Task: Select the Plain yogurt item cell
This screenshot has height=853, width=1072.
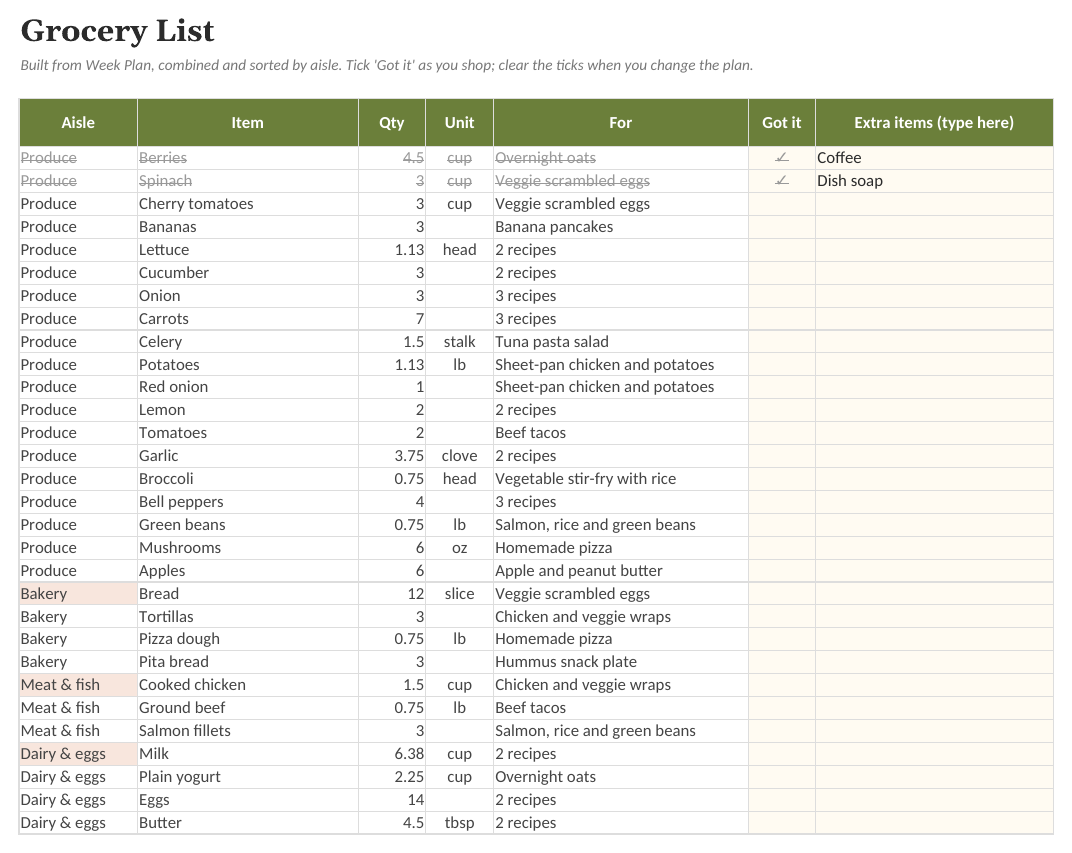Action: [x=247, y=777]
